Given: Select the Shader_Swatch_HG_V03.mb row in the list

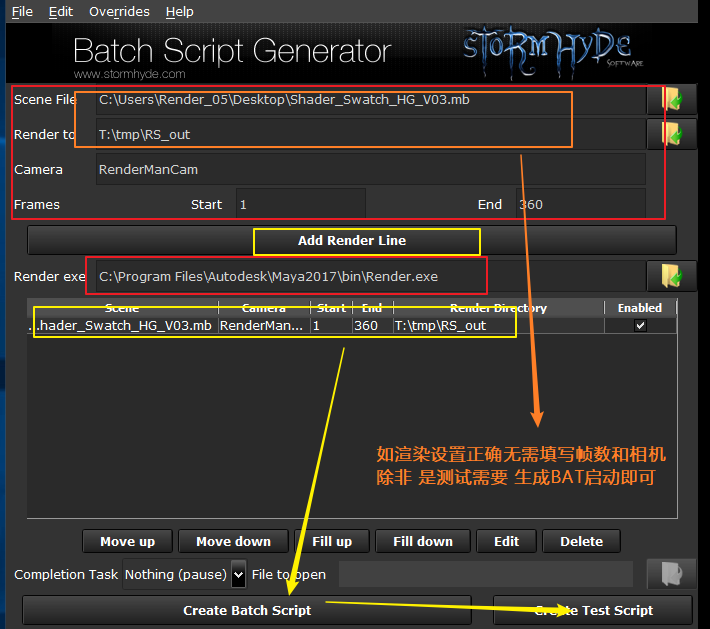Looking at the screenshot, I should pos(122,326).
